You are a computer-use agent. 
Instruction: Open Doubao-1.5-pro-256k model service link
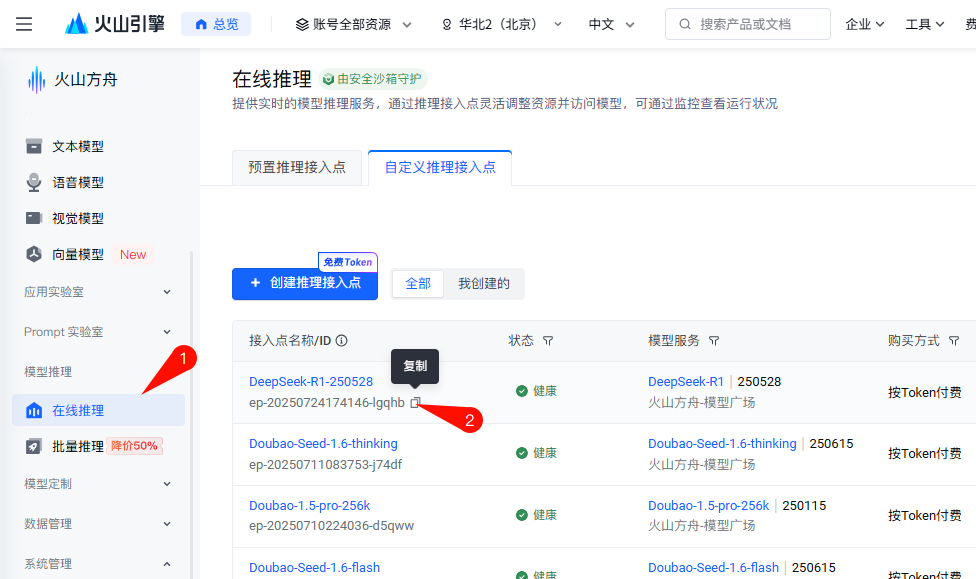click(708, 506)
